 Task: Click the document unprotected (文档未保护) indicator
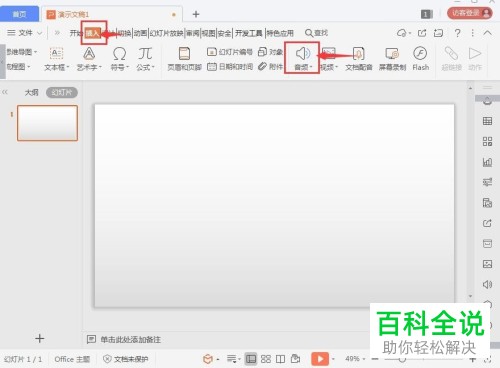[126, 359]
